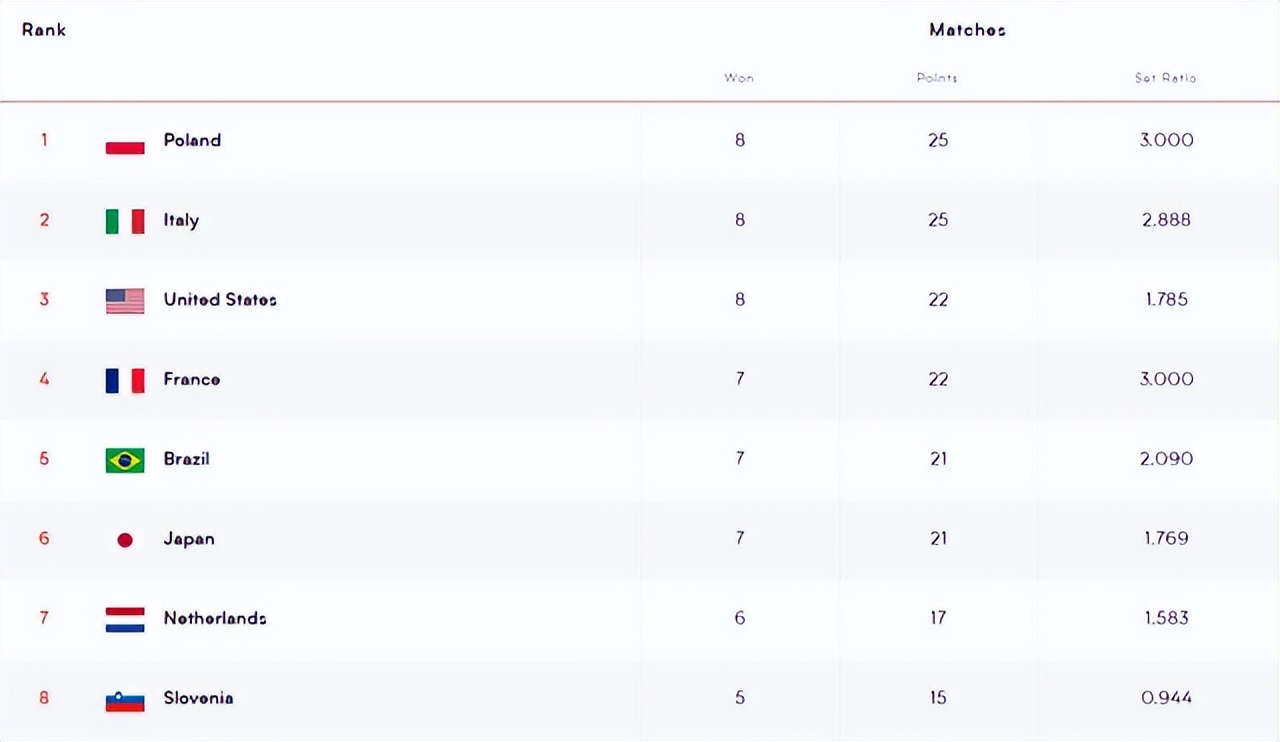Click Japan's set ratio 1.769
1280x742 pixels.
click(x=1166, y=539)
